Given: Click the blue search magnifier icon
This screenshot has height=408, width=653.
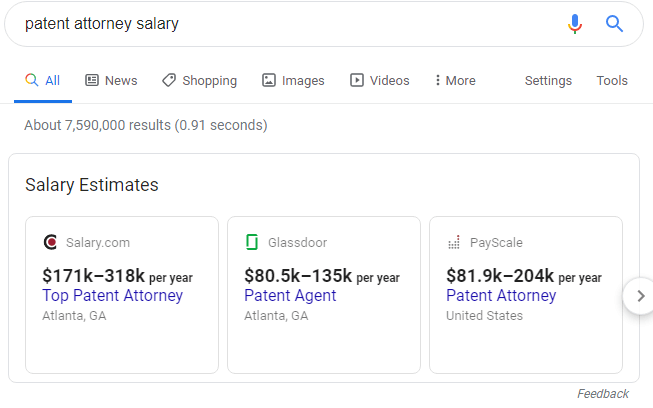Looking at the screenshot, I should [x=615, y=24].
